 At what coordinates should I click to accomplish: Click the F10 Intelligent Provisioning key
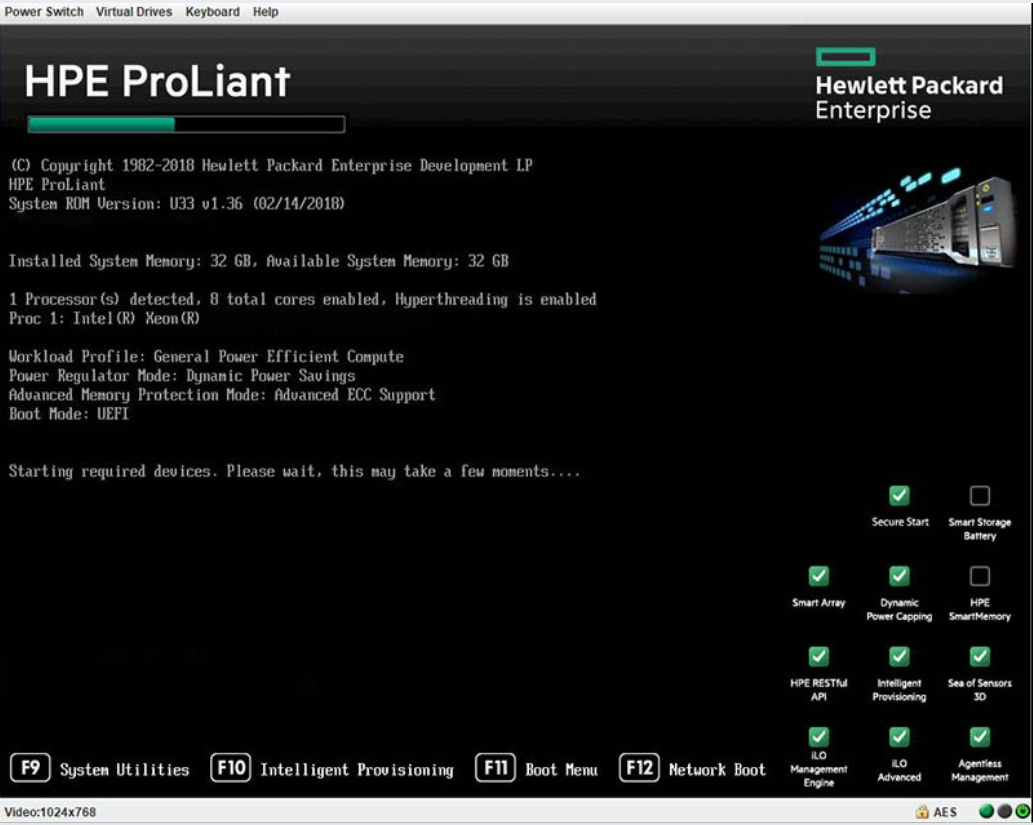point(231,768)
